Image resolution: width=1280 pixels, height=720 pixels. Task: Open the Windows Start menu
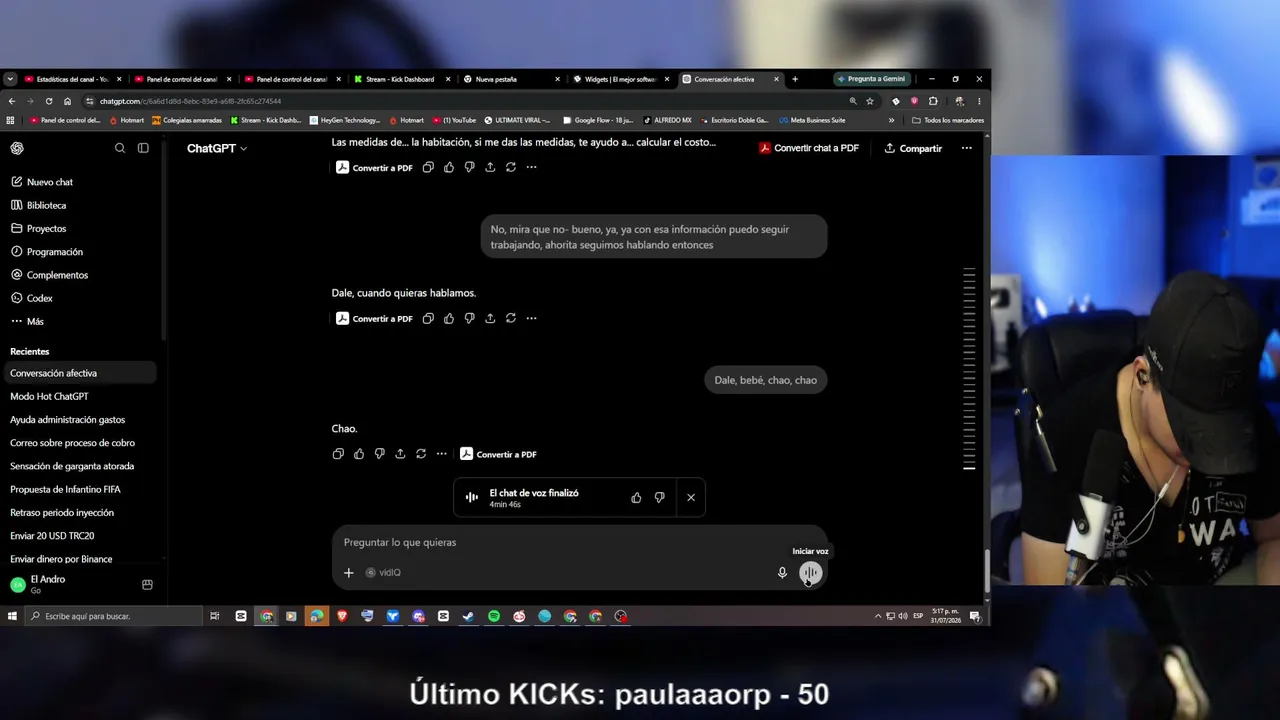pos(12,616)
